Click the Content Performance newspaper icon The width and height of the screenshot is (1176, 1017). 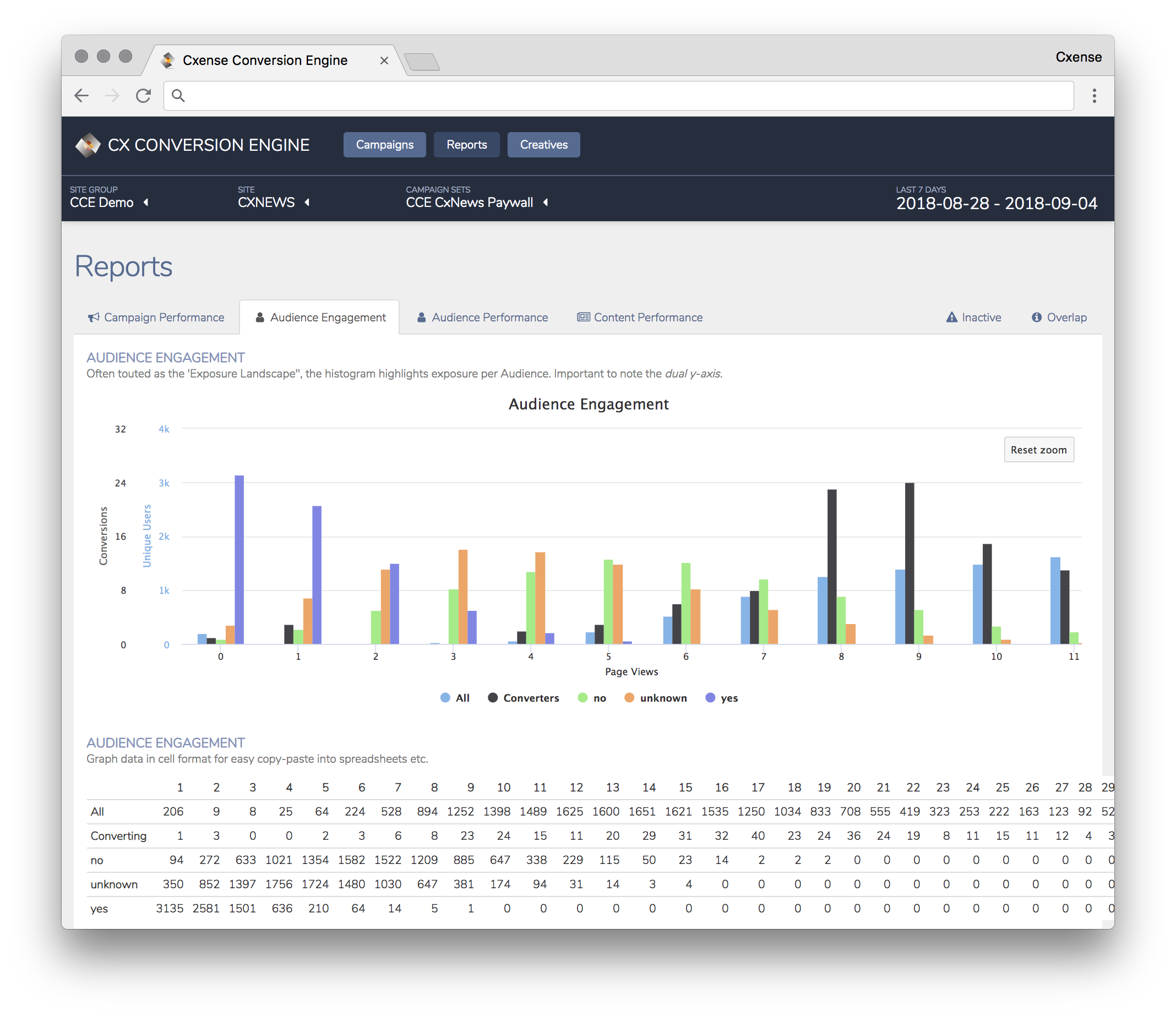pos(583,316)
